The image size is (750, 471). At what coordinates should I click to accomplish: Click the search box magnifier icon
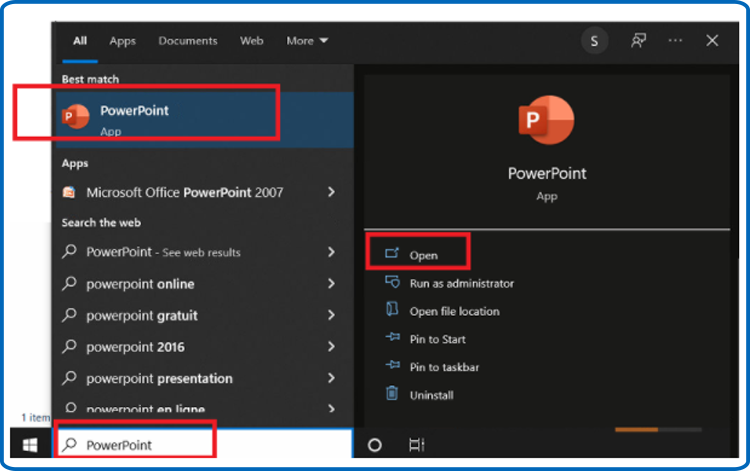70,445
